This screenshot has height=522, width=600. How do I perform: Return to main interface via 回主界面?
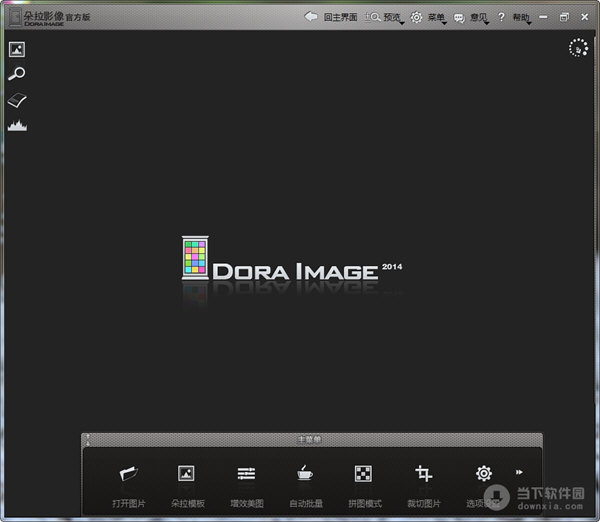[x=331, y=17]
